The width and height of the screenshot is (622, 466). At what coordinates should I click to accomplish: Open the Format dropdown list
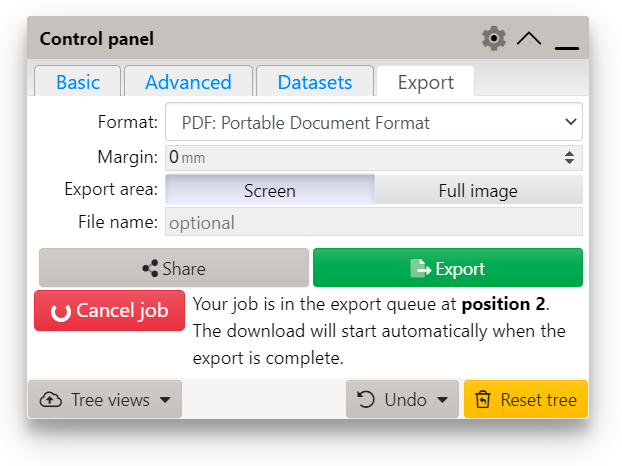tap(373, 123)
